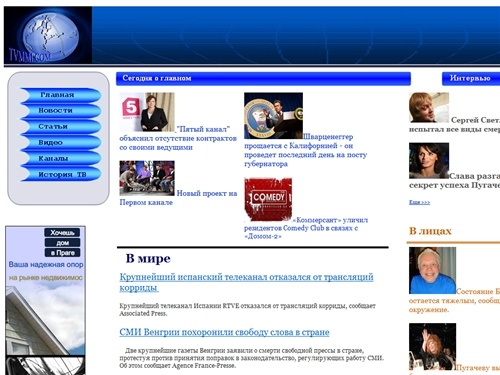The height and width of the screenshot is (375, 500).
Task: Click the TVMMF.COM globe logo
Action: tap(48, 35)
